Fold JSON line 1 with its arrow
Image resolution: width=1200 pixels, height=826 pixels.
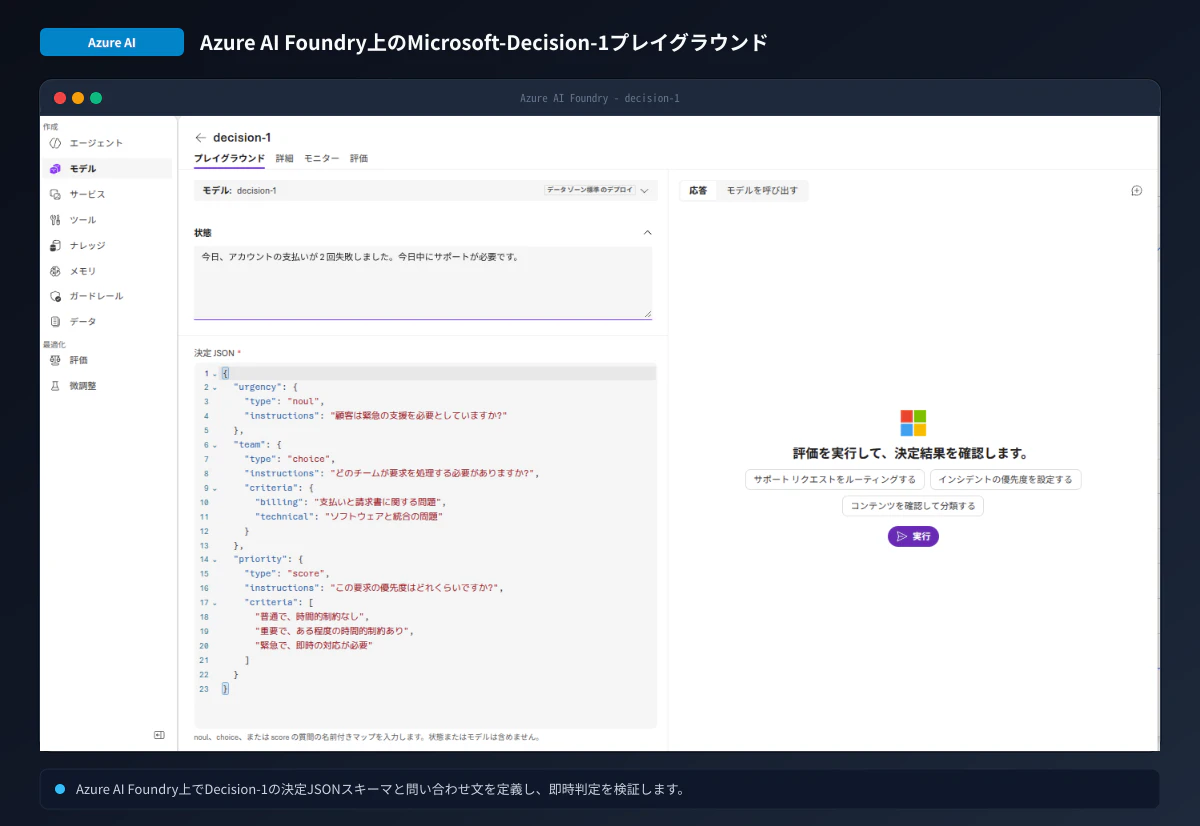214,373
